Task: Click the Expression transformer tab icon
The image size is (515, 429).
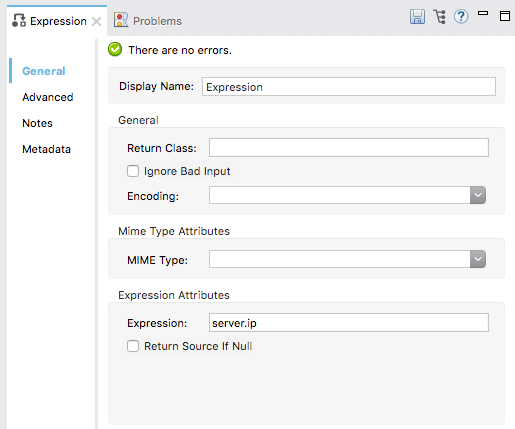Action: [x=19, y=20]
